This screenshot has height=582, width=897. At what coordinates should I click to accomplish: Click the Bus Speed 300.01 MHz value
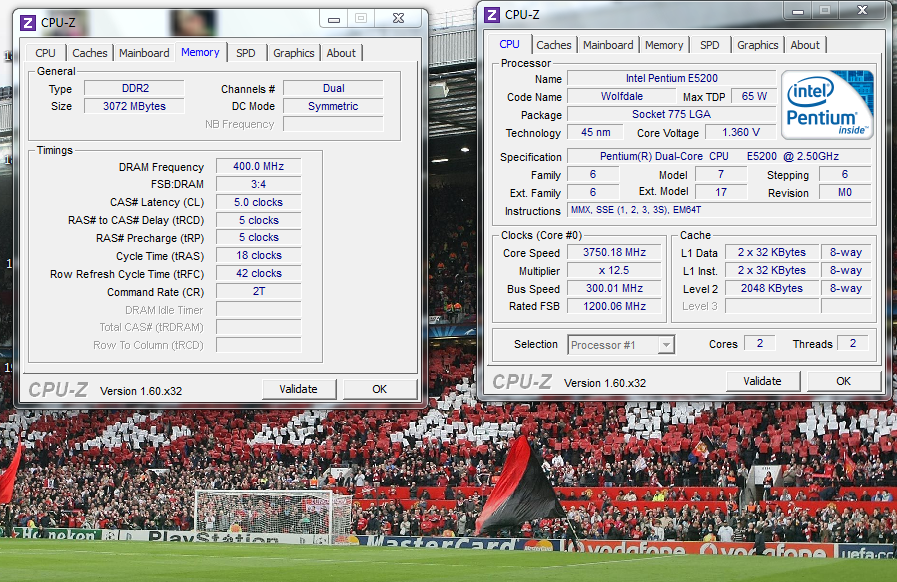click(614, 288)
